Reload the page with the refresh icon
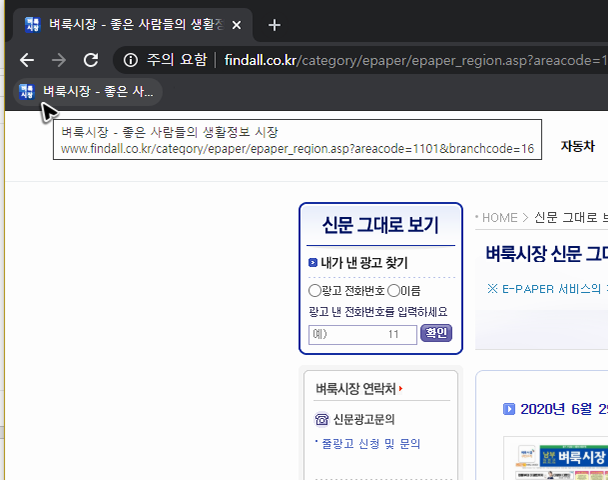Viewport: 608px width, 480px height. tap(91, 60)
